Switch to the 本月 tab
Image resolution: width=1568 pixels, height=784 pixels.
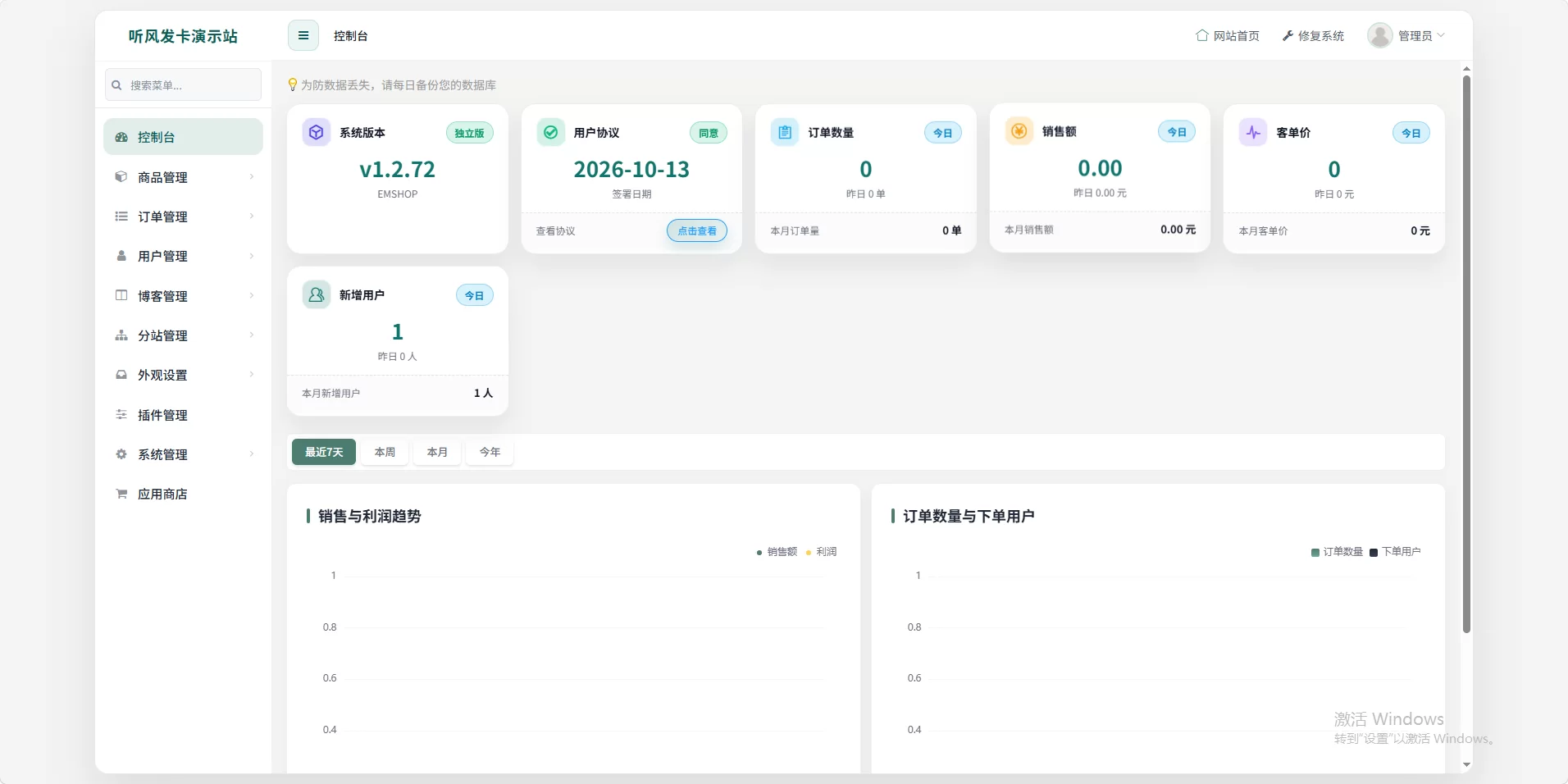437,452
